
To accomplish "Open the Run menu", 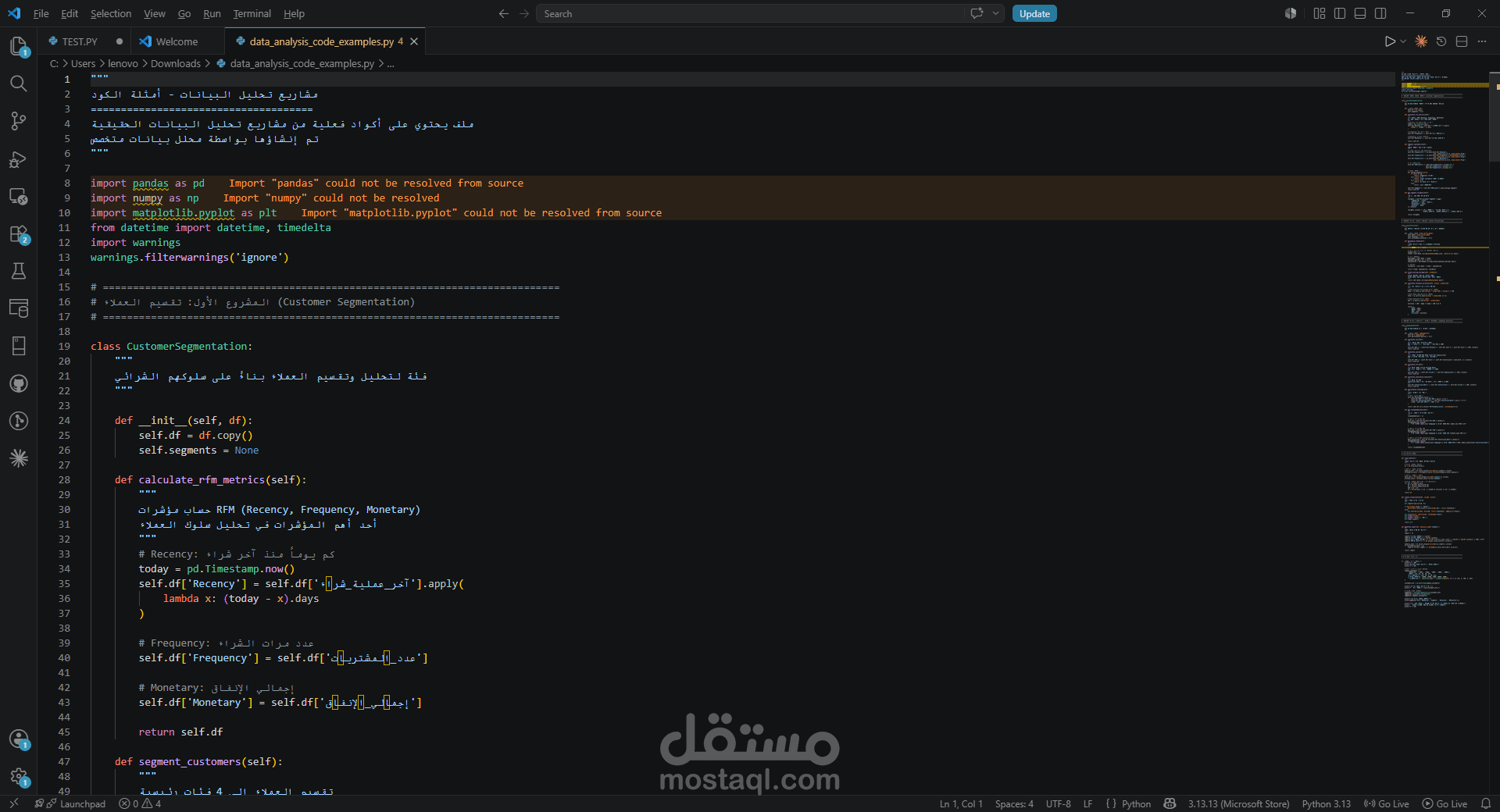I will [212, 13].
